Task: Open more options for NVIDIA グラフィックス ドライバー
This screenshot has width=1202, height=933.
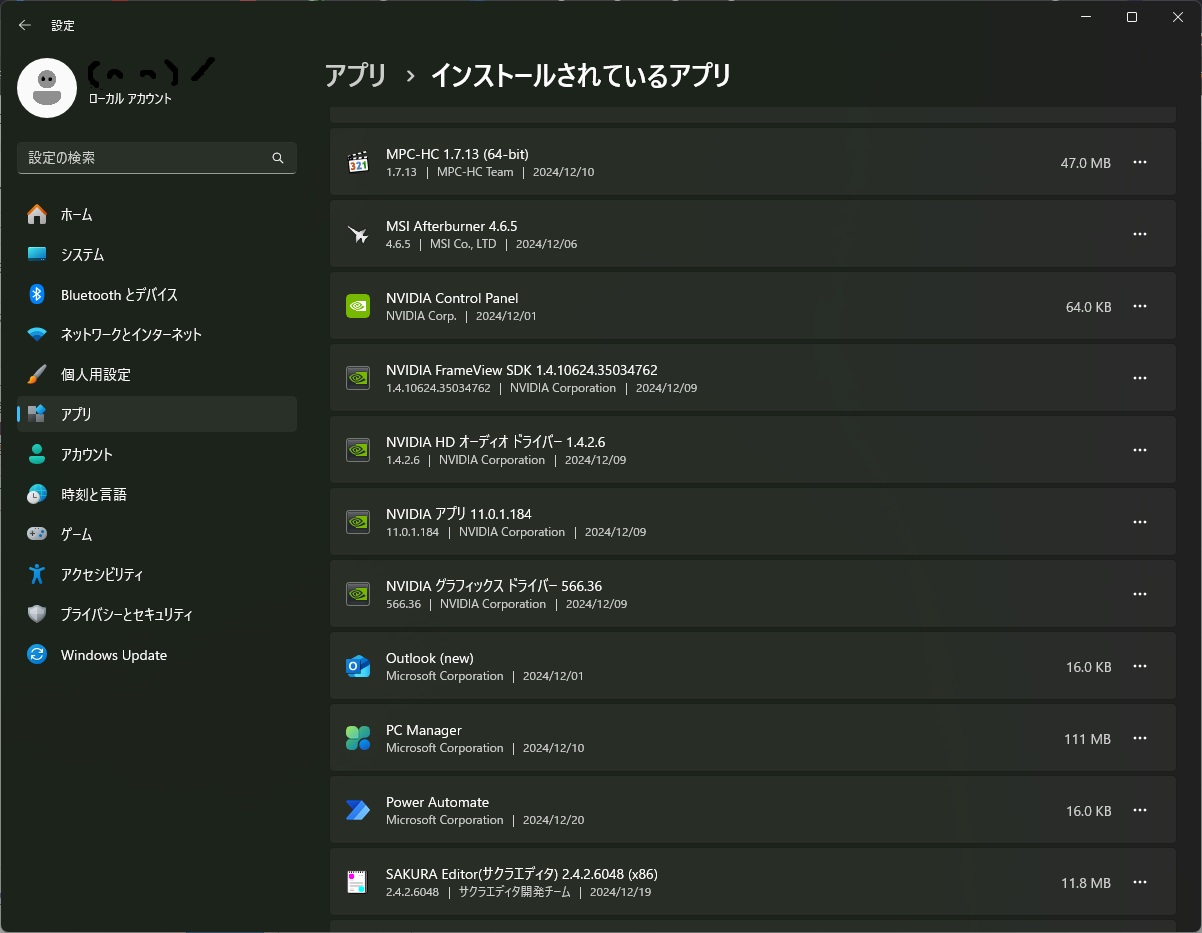Action: coord(1140,594)
